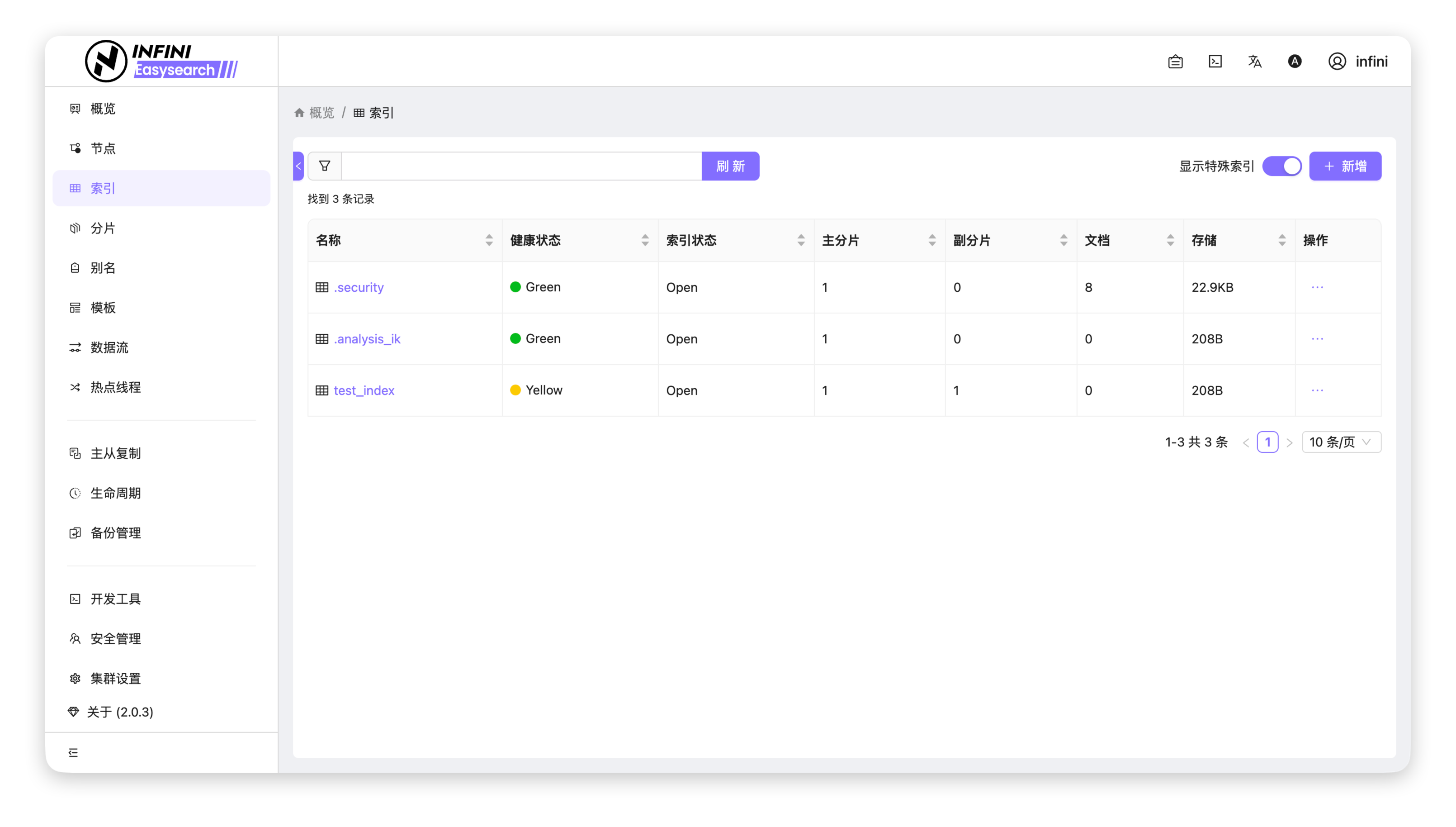Click the infini user avatar icon
The width and height of the screenshot is (1456, 827).
(1337, 62)
